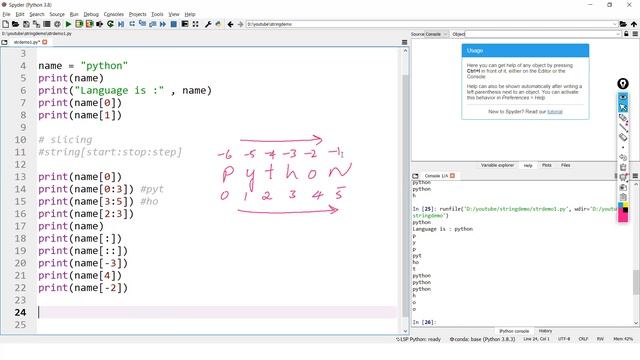This screenshot has width=640, height=360.
Task: Run cell and advance to next
Action: [x=89, y=24]
